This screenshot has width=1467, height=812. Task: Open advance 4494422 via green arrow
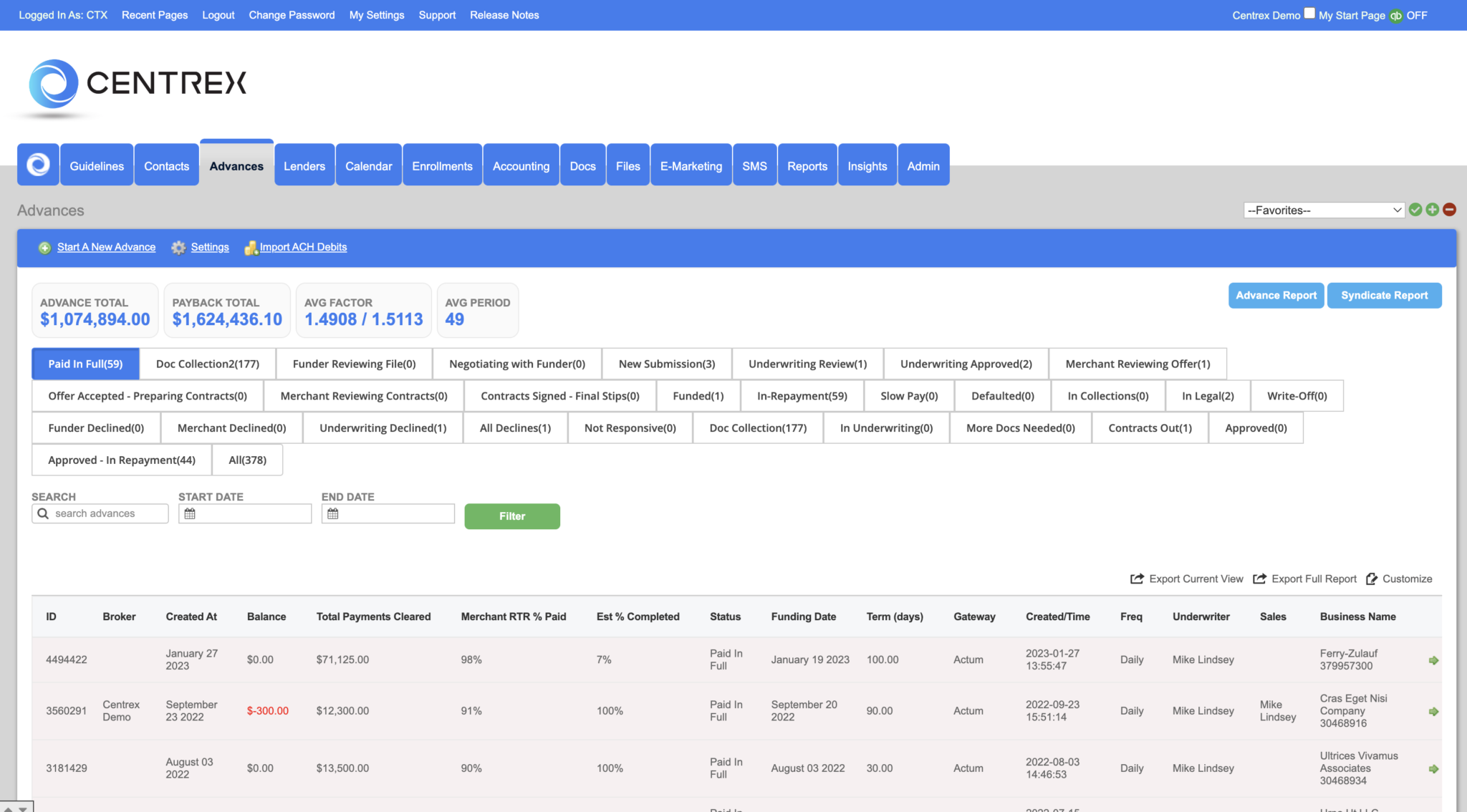1433,660
